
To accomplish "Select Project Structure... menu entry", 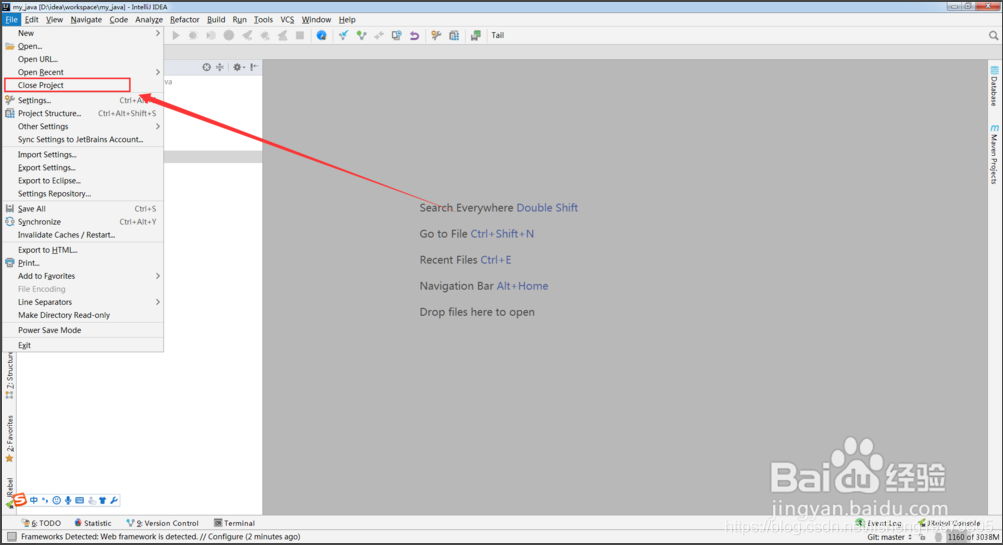I will tap(83, 113).
